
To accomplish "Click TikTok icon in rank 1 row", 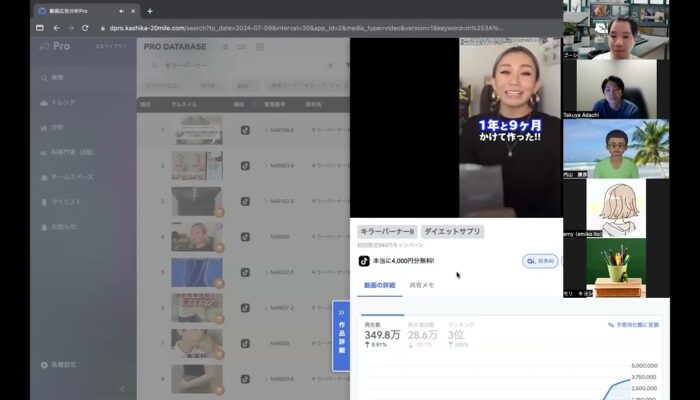I will coord(245,130).
